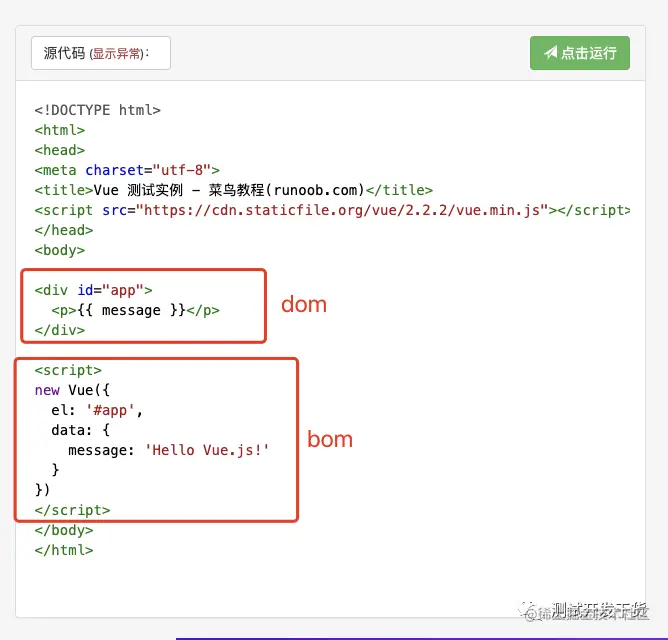Click the data: { line
The width and height of the screenshot is (668, 640).
click(x=81, y=430)
